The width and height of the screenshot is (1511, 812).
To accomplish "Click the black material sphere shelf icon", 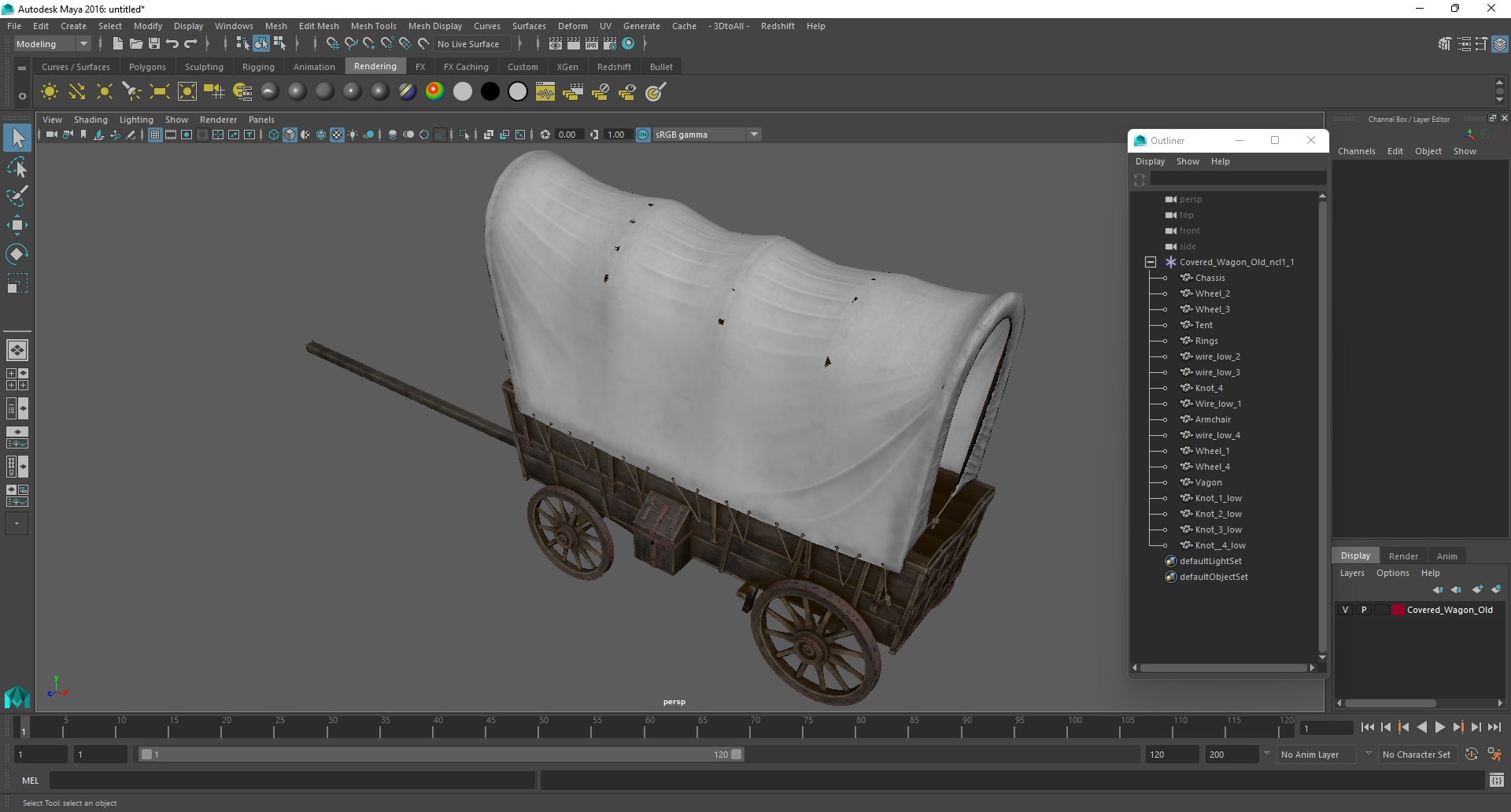I will 490,92.
